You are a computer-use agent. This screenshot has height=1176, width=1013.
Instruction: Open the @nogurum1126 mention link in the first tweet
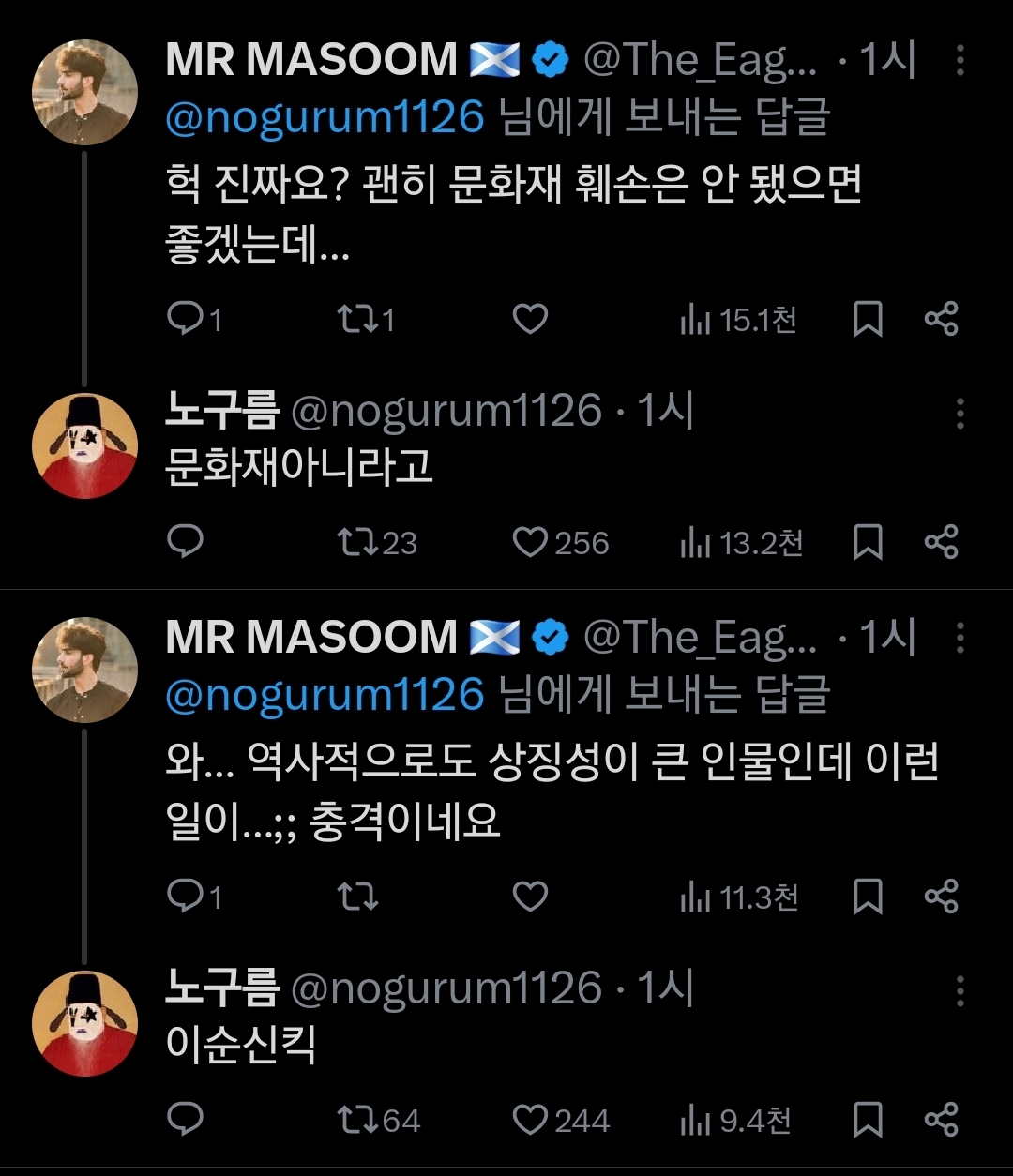click(x=325, y=118)
